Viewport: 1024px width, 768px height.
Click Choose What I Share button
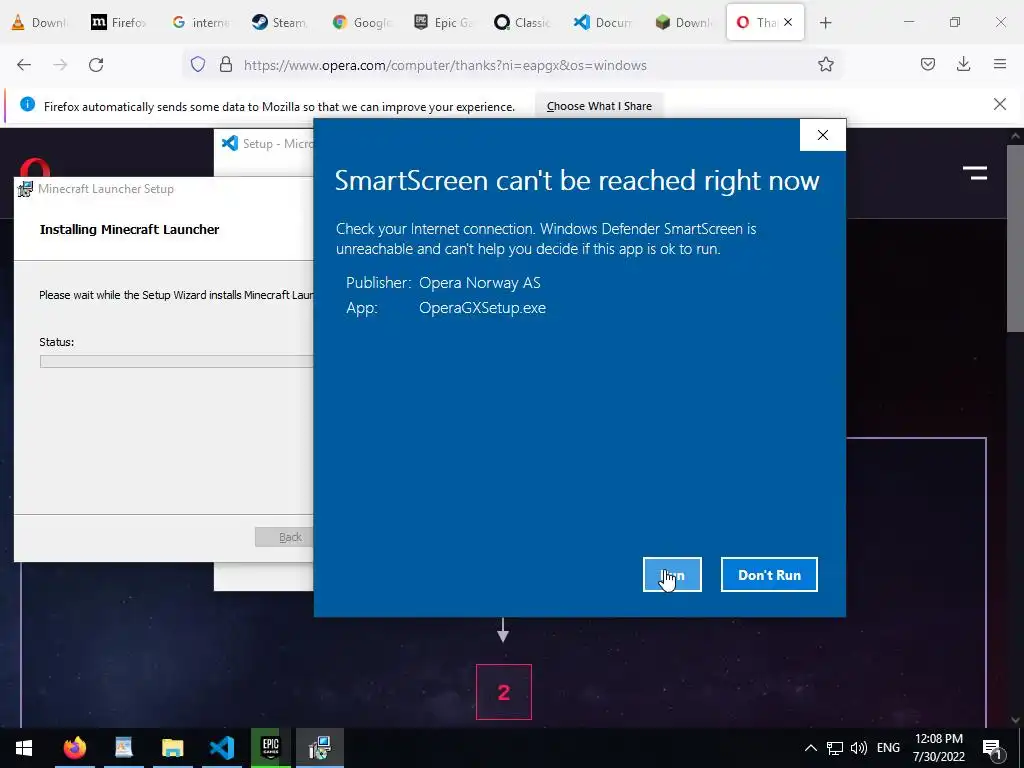599,106
